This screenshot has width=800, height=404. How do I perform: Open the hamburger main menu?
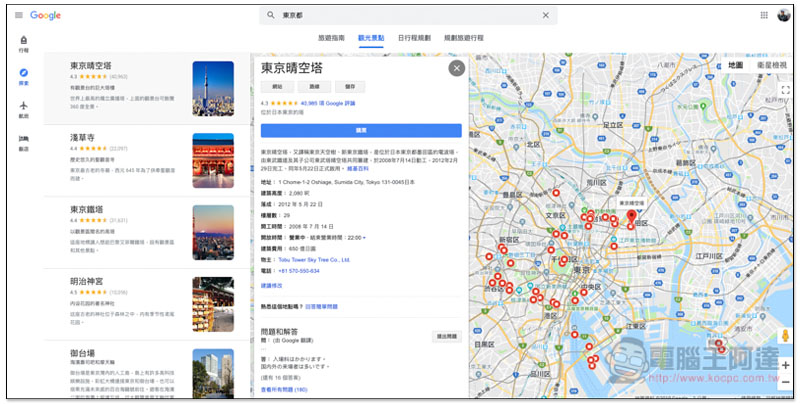tap(19, 15)
